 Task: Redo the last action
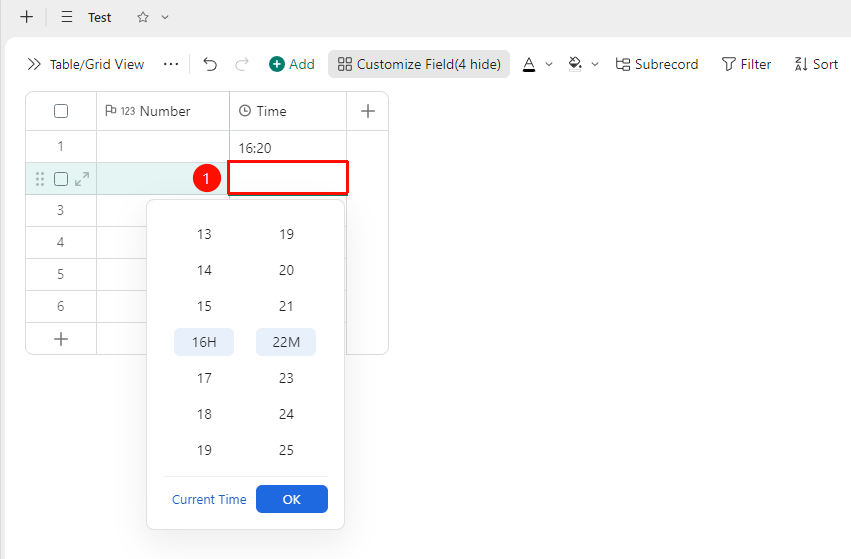pyautogui.click(x=242, y=64)
